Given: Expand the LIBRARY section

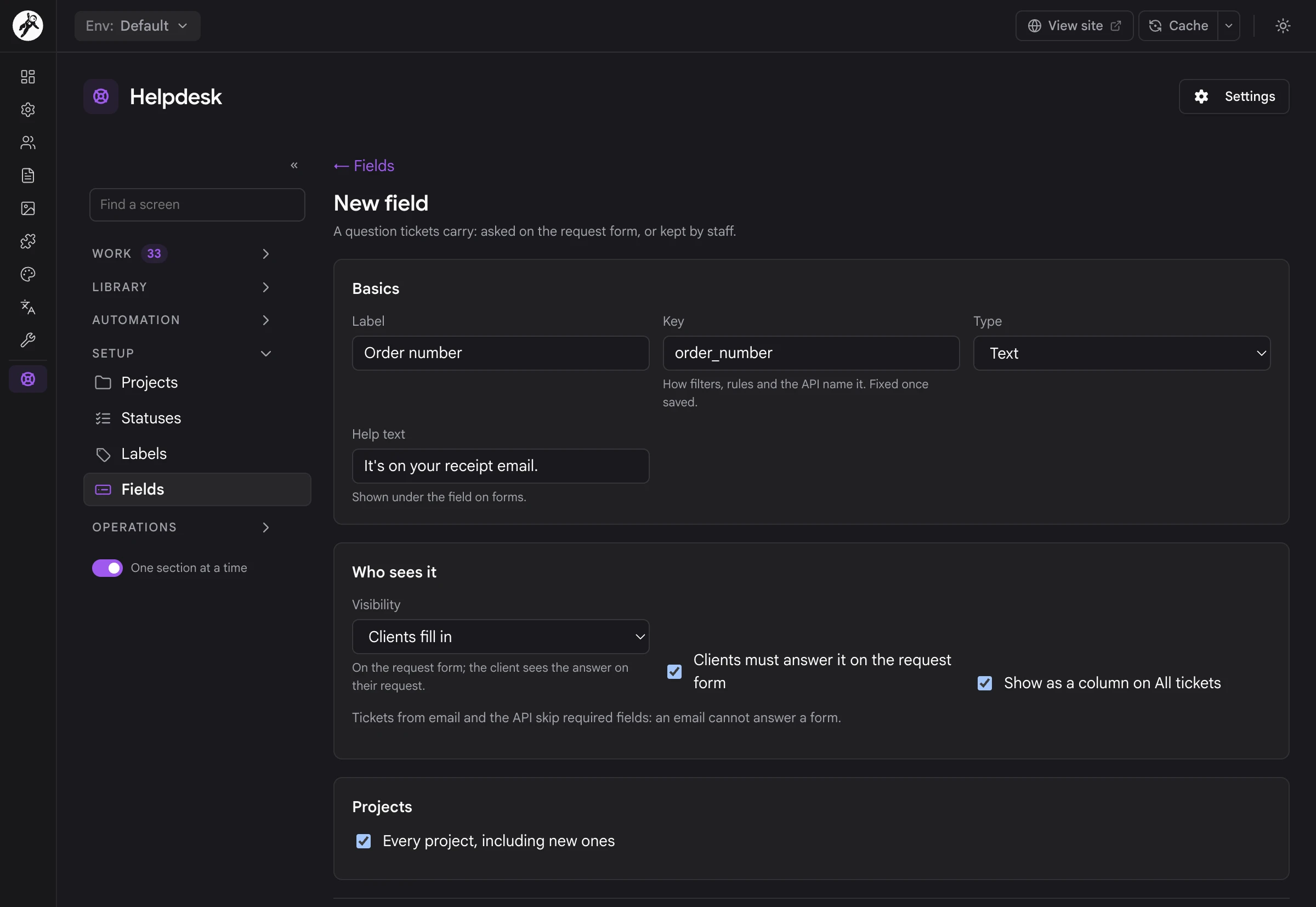Looking at the screenshot, I should (x=182, y=287).
